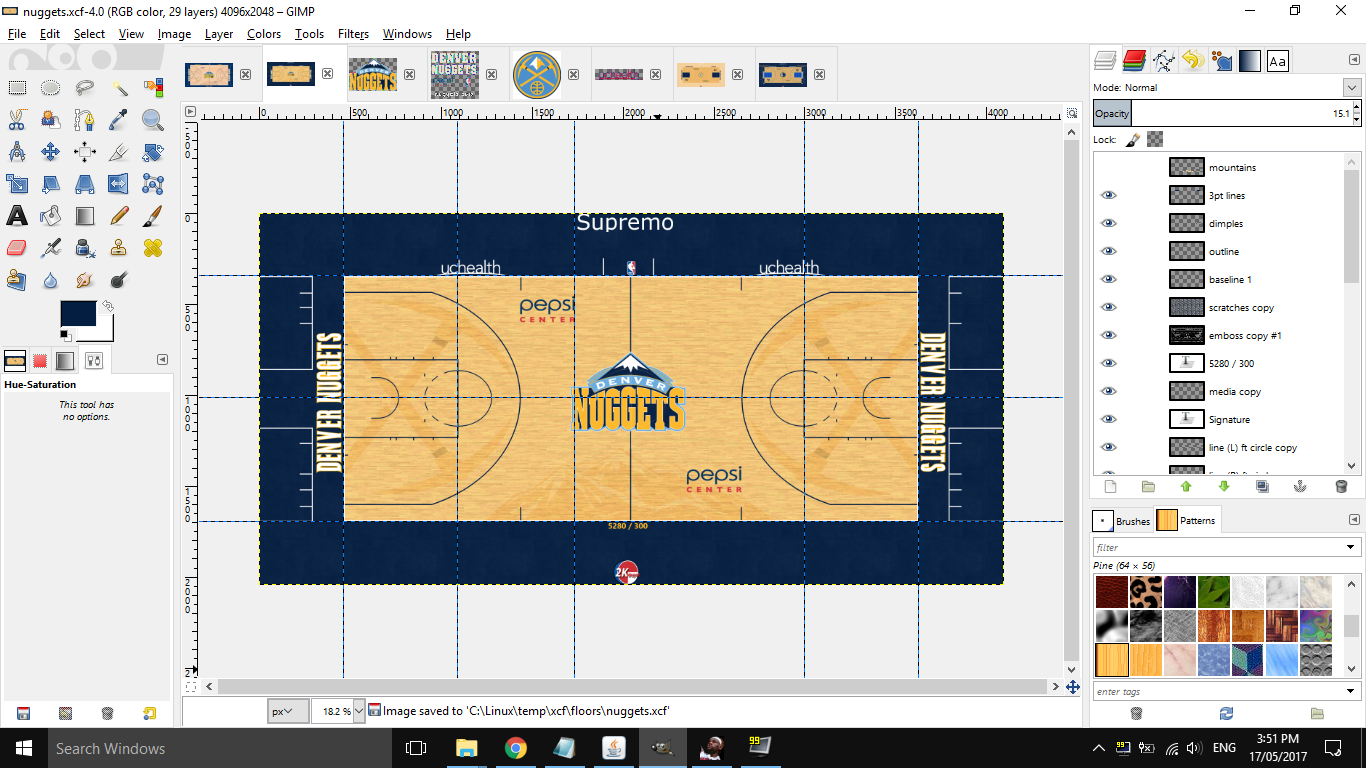Open the layers dock tab menu arrow
Image resolution: width=1366 pixels, height=768 pixels.
coord(1352,61)
